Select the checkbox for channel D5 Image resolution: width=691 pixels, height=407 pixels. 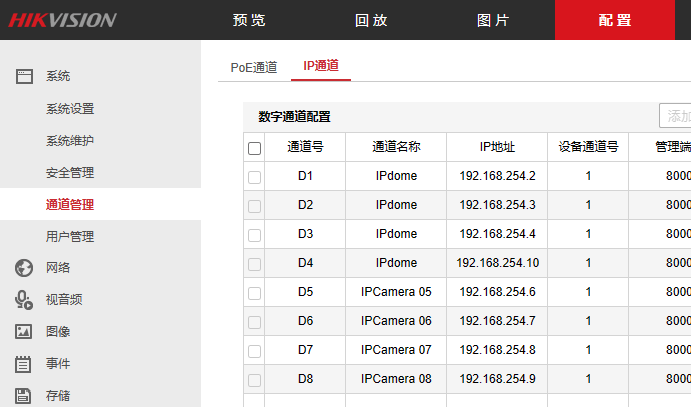(x=254, y=293)
